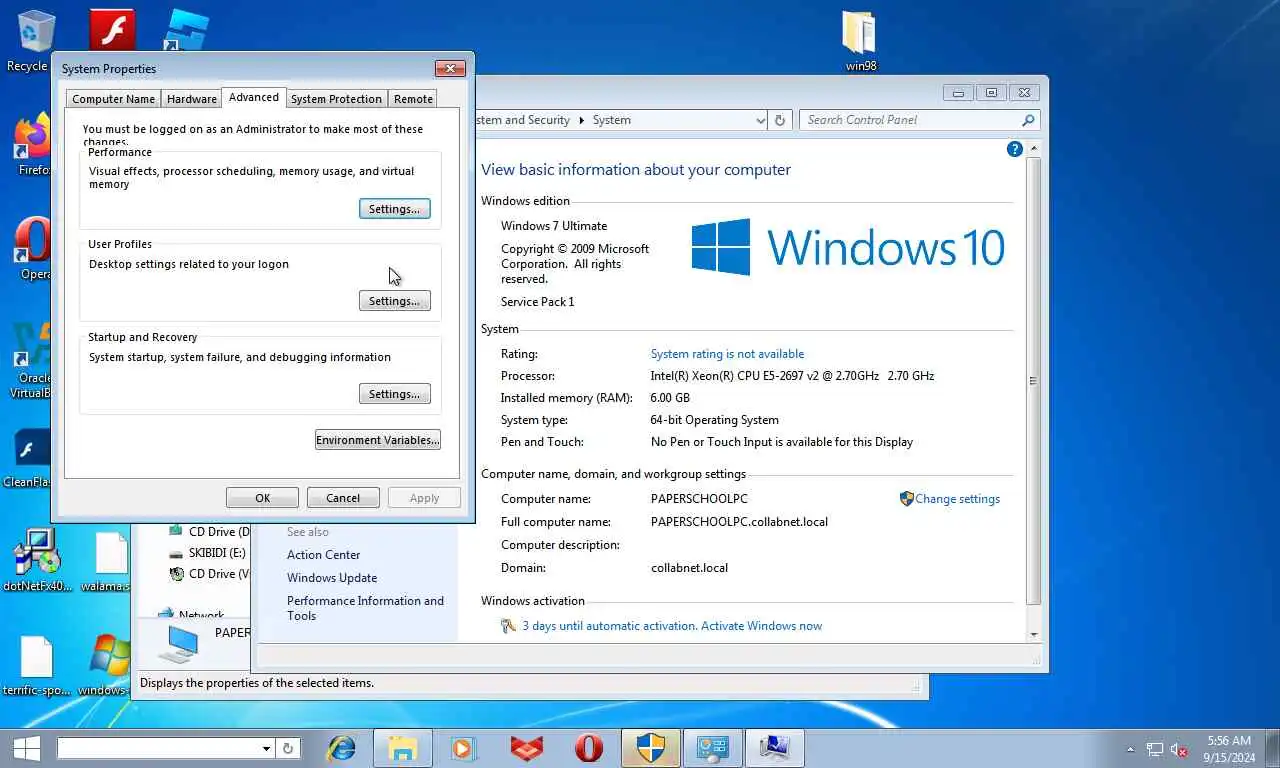Open 'System rating is not available' link

727,354
